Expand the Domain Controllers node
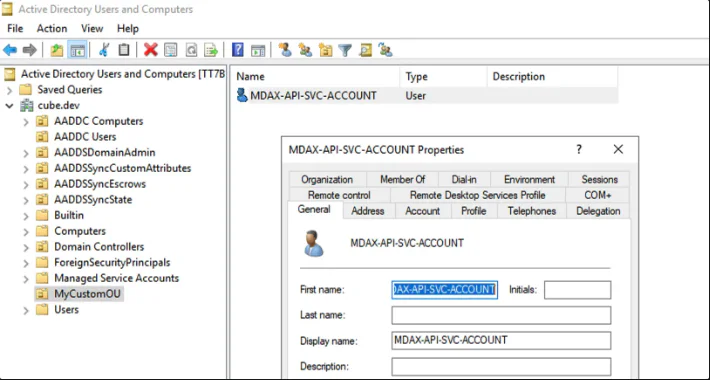 point(26,247)
